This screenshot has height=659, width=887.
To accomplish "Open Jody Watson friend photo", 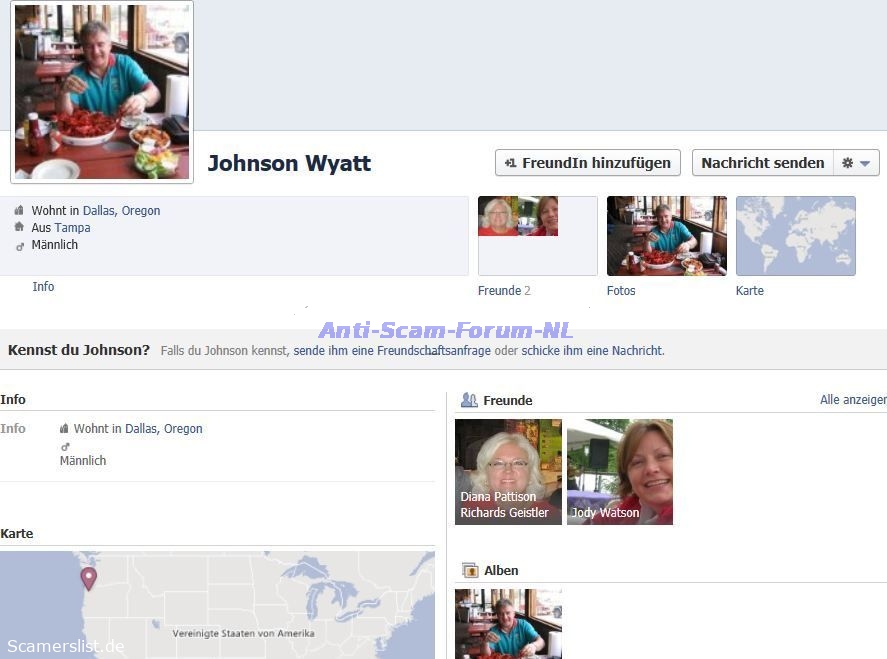I will [x=619, y=470].
